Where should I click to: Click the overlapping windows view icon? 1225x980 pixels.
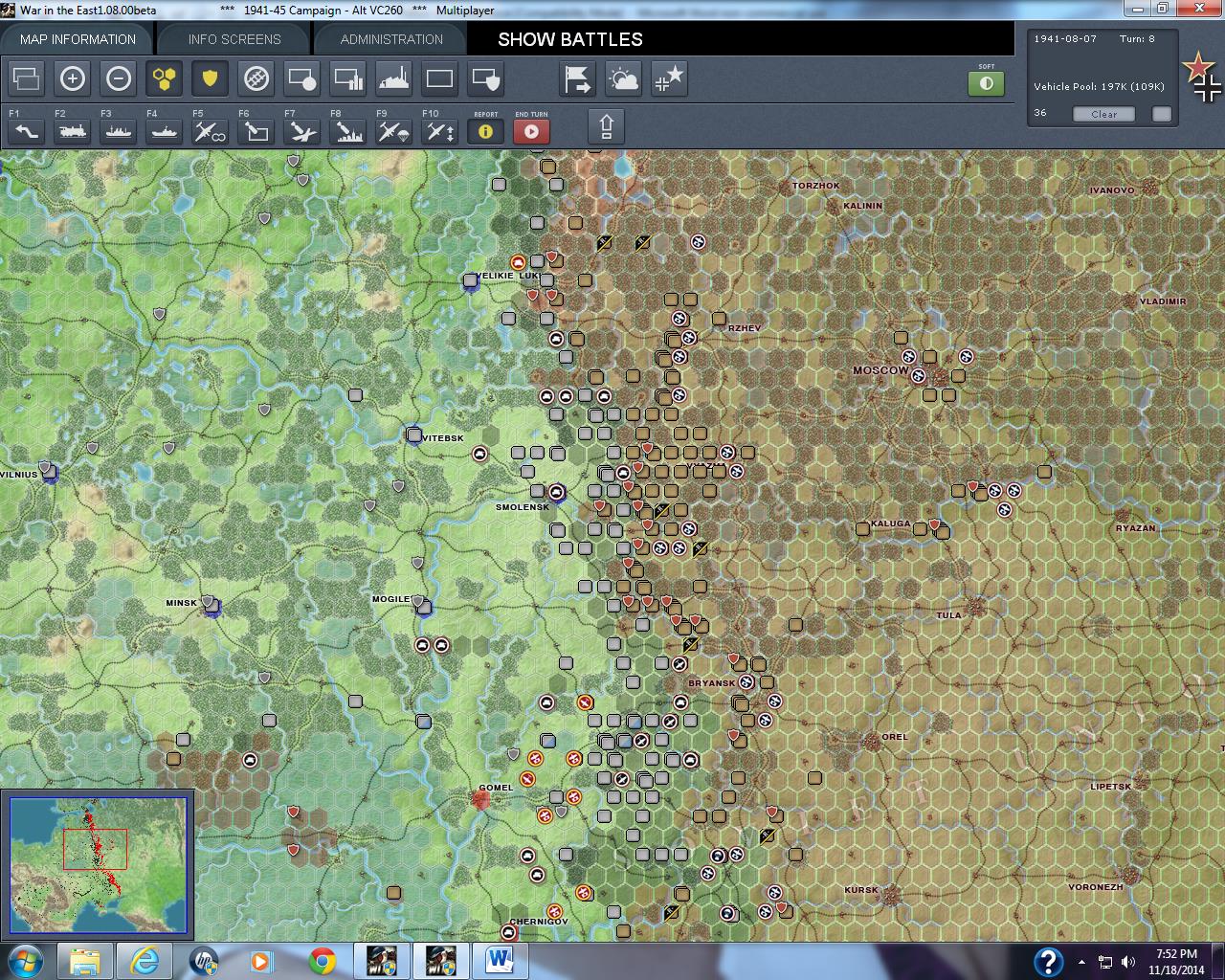coord(27,78)
